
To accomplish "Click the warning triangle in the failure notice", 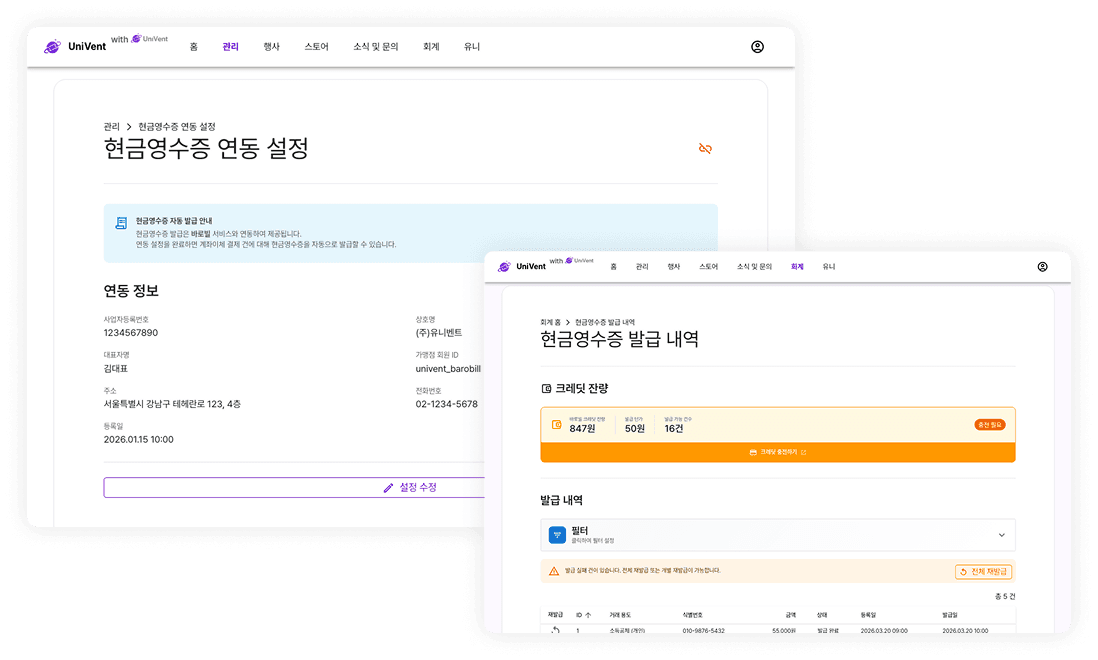I will point(554,570).
